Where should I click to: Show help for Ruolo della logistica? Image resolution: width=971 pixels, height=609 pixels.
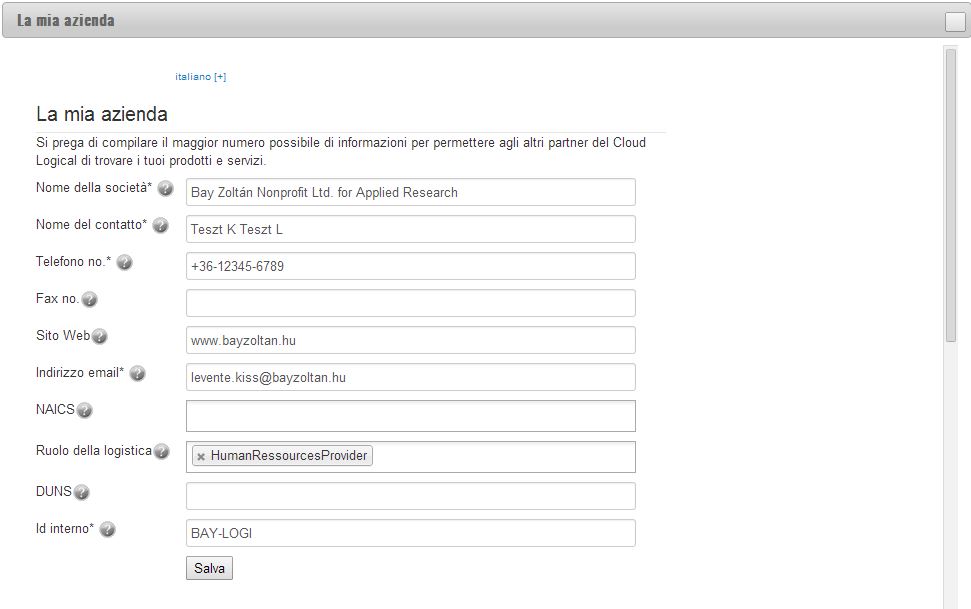point(162,452)
